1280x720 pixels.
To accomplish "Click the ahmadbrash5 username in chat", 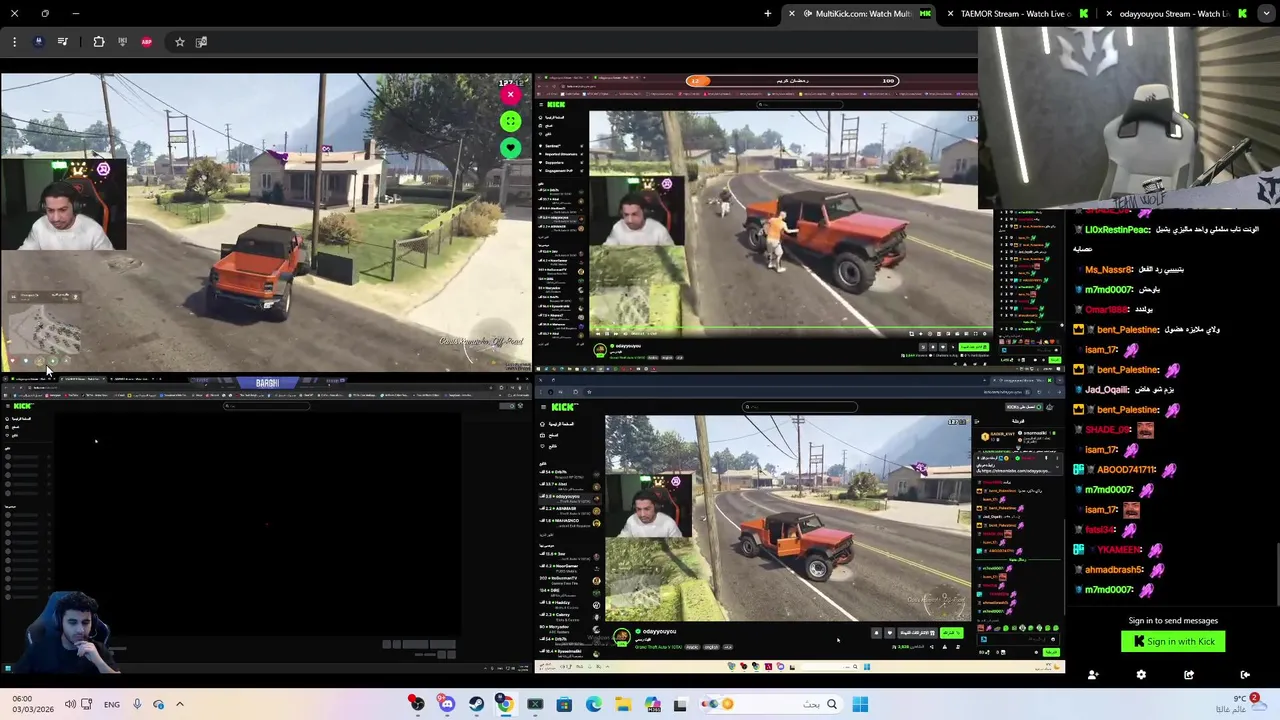I will tap(1114, 570).
